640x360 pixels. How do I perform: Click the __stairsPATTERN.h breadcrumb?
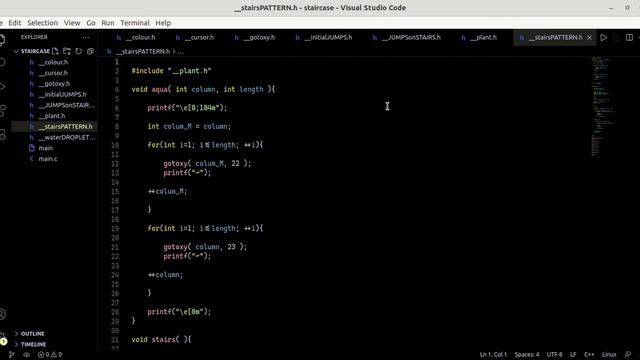(x=142, y=51)
